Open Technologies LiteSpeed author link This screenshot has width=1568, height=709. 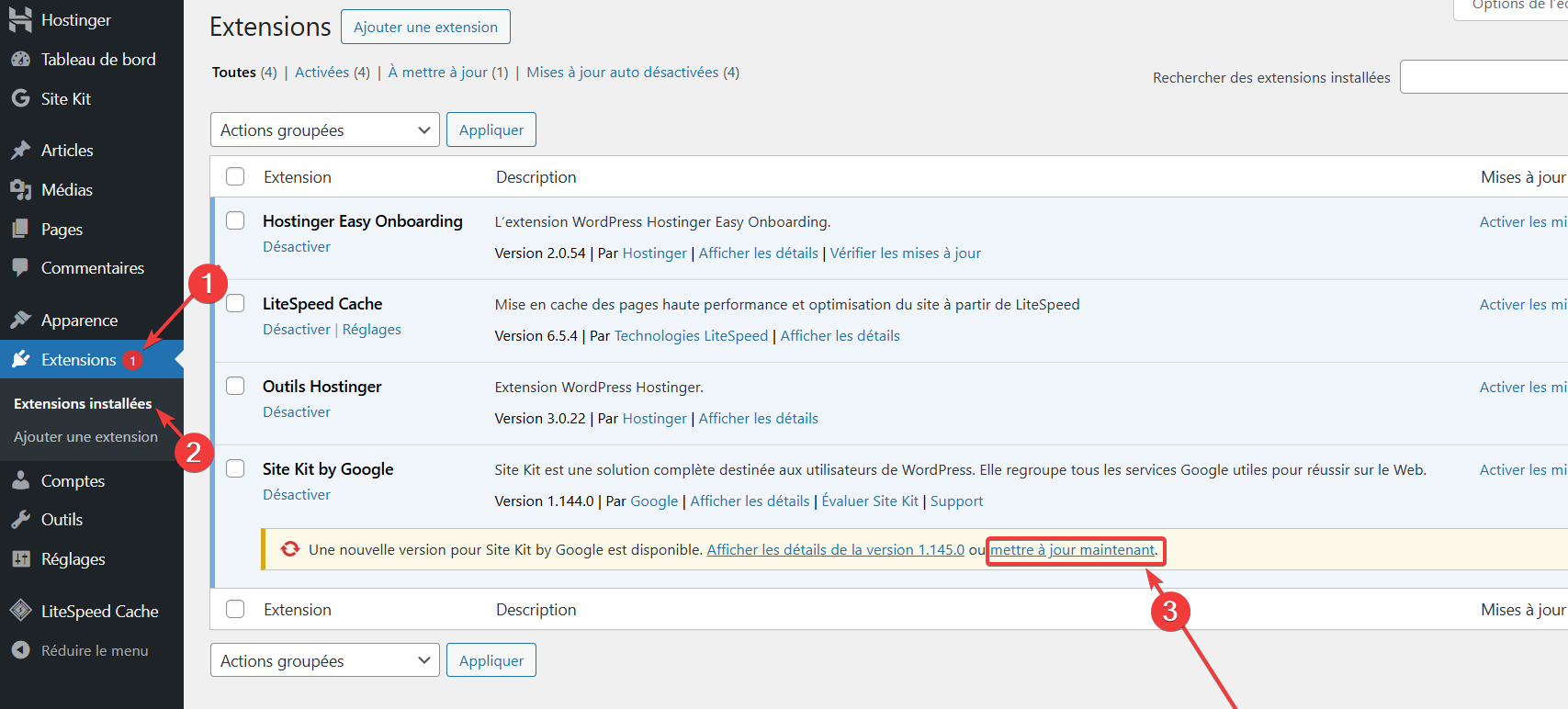pyautogui.click(x=691, y=336)
